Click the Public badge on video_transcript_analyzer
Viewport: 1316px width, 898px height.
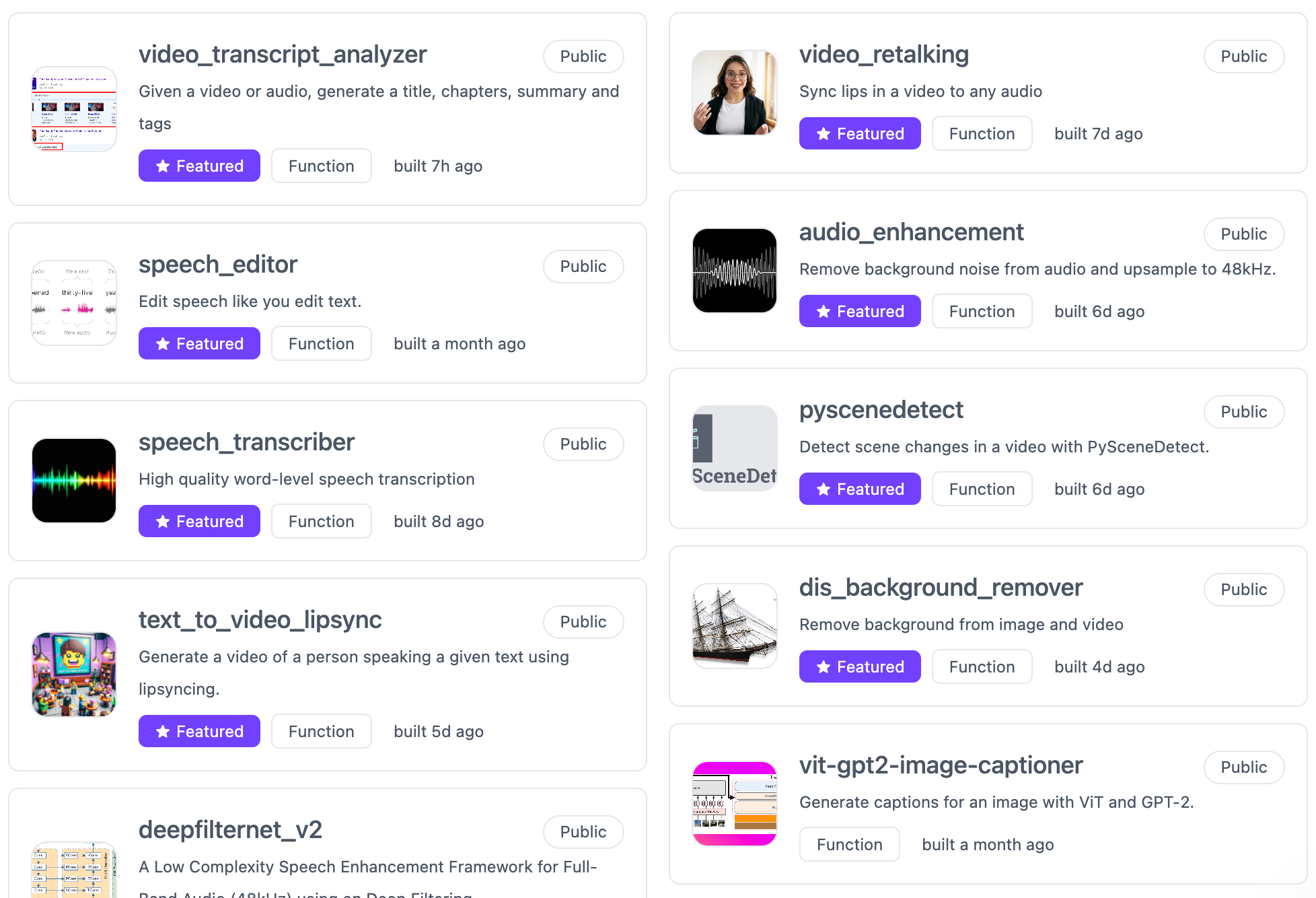(584, 55)
